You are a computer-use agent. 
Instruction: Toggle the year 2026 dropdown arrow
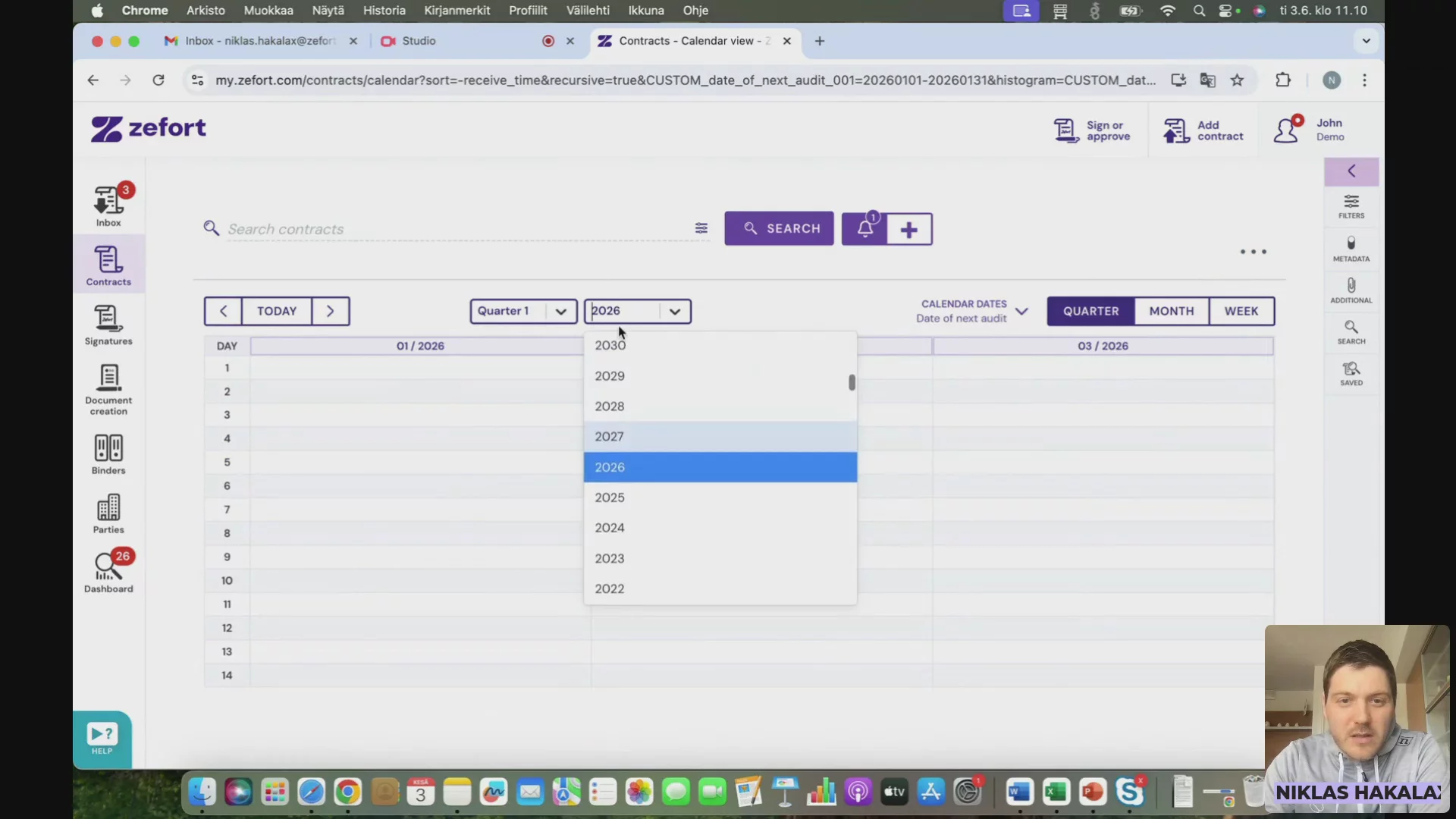(675, 311)
